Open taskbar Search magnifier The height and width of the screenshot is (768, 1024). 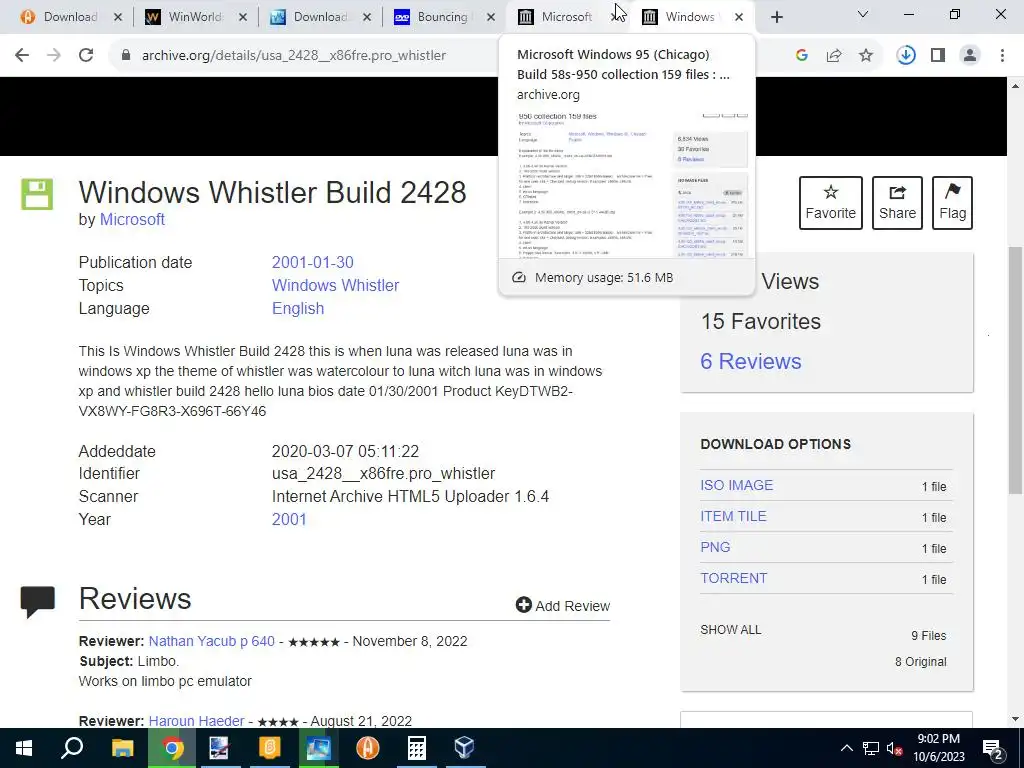coord(72,748)
